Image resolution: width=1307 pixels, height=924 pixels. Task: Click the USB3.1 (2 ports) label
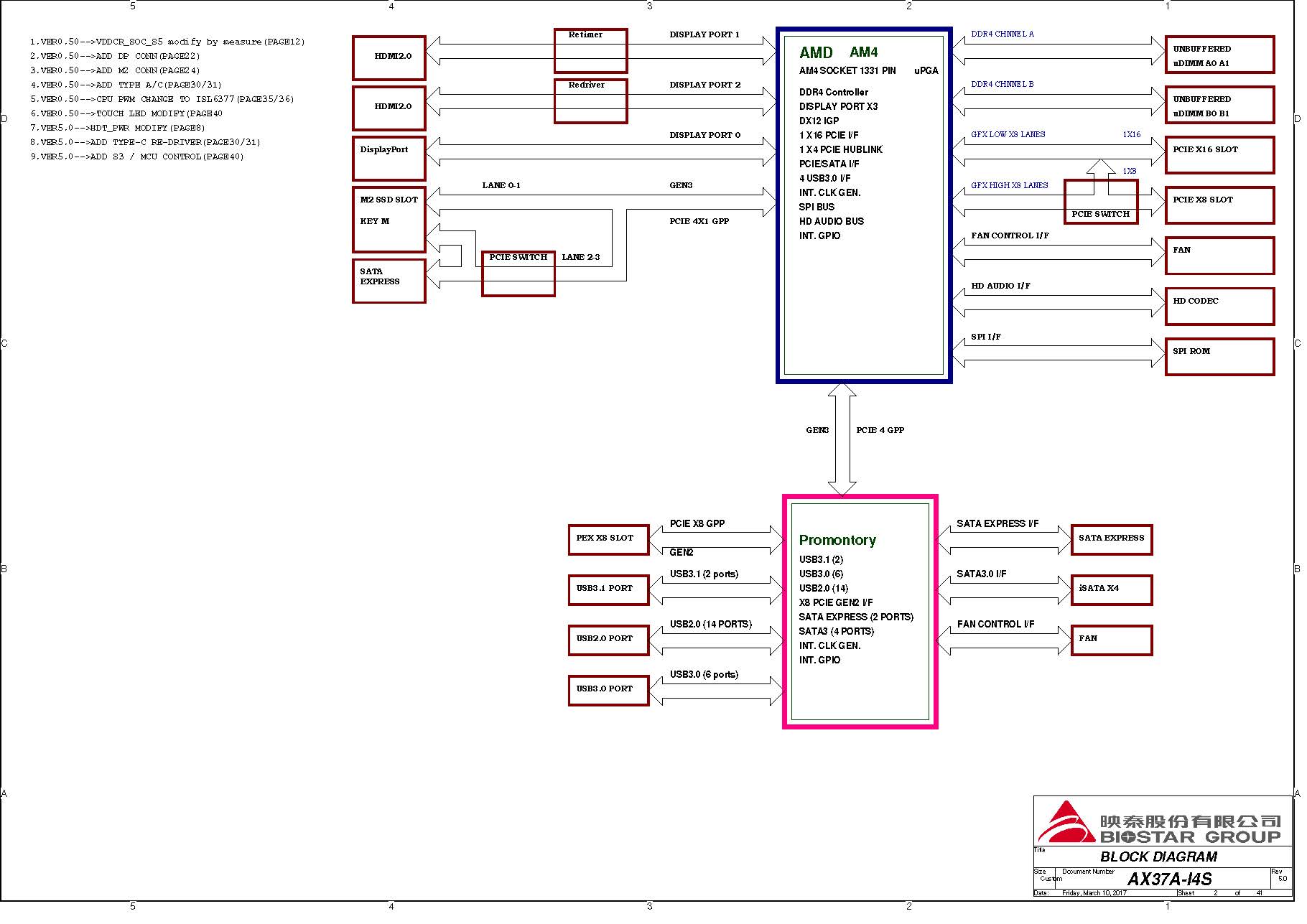click(704, 574)
